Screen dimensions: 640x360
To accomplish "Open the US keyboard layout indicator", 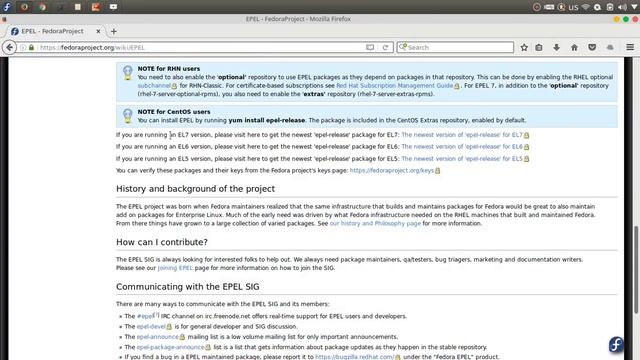I will pos(573,7).
